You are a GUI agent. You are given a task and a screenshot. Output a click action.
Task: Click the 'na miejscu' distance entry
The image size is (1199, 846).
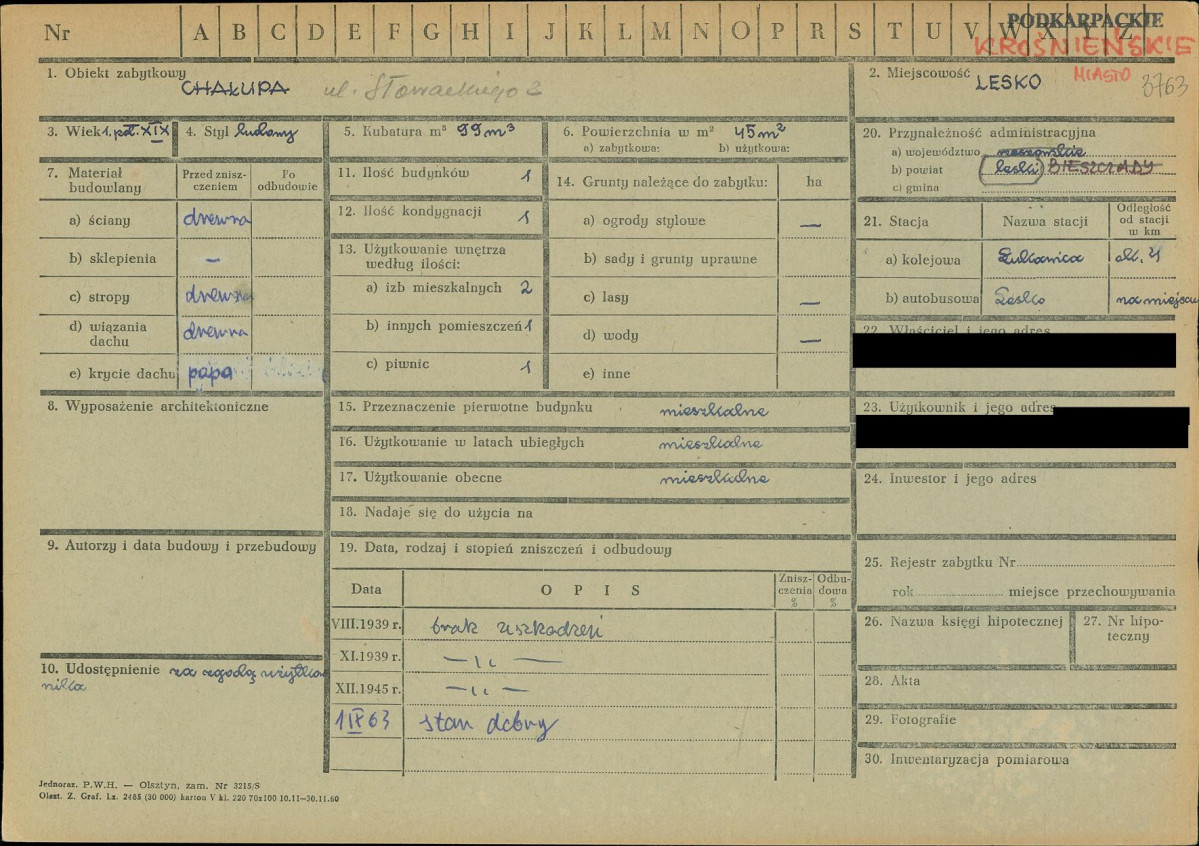pyautogui.click(x=1155, y=299)
